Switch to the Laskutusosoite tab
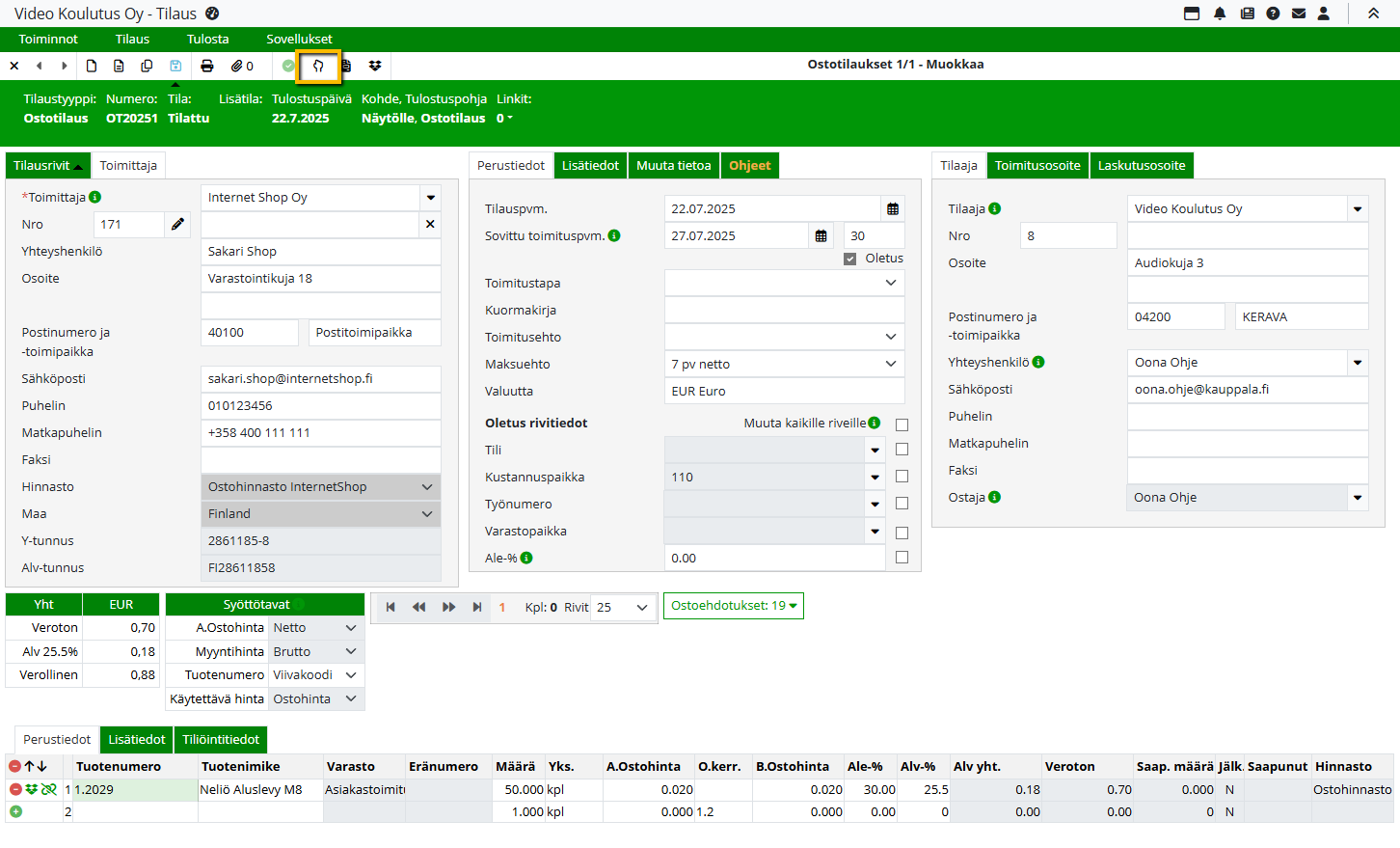The height and width of the screenshot is (848, 1400). 1142,166
